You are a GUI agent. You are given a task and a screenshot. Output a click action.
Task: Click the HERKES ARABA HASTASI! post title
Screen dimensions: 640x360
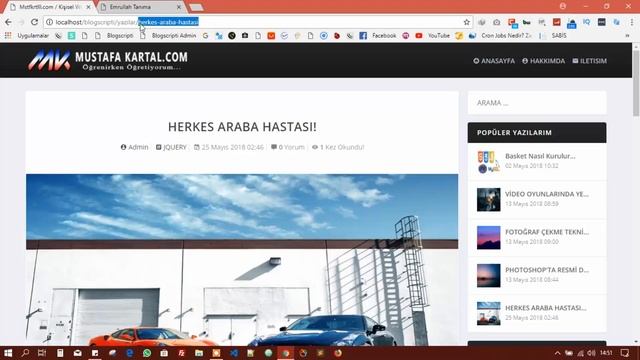click(242, 127)
